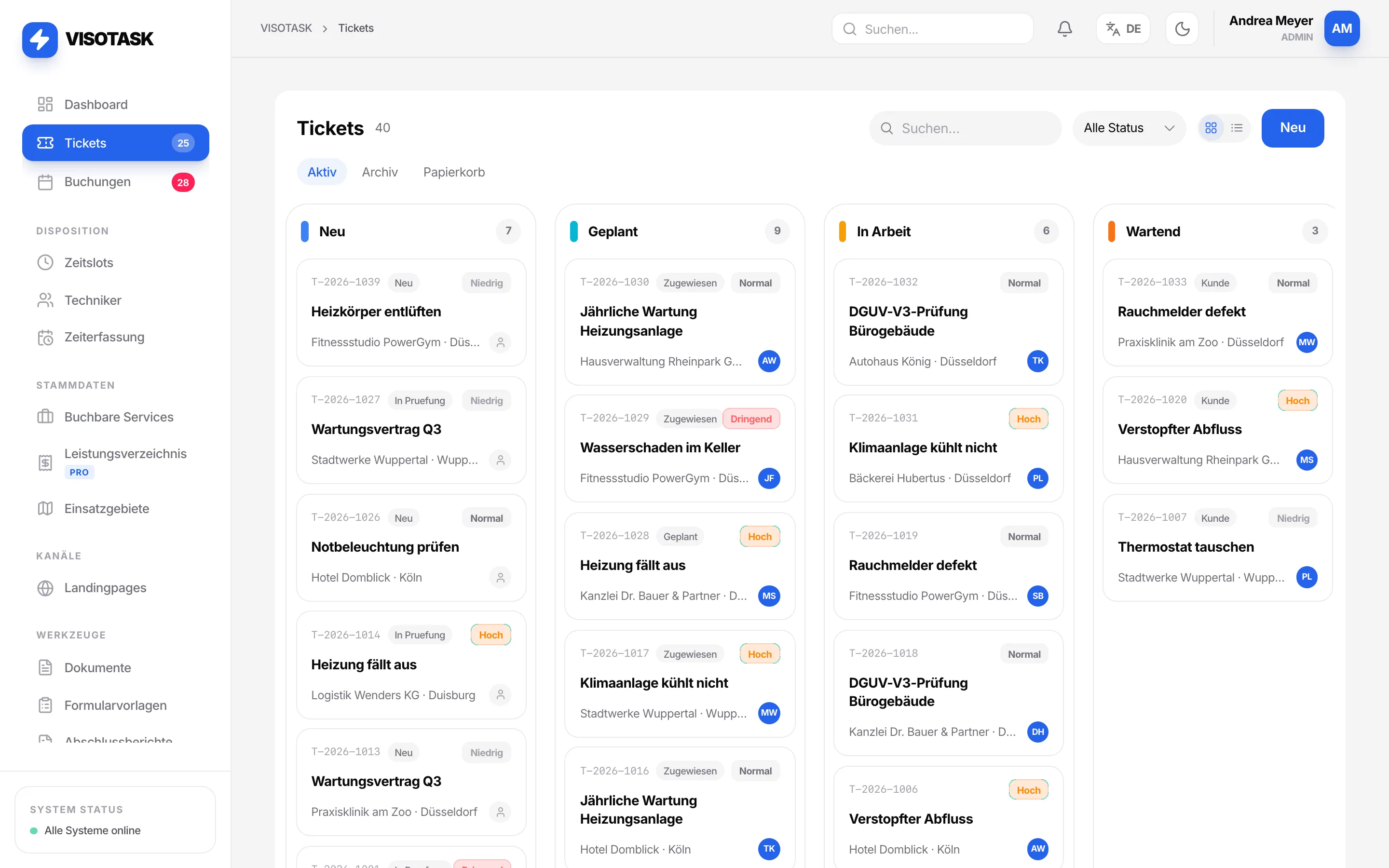1389x868 pixels.
Task: Click the VISOTASK lightning bolt logo
Action: pyautogui.click(x=40, y=39)
